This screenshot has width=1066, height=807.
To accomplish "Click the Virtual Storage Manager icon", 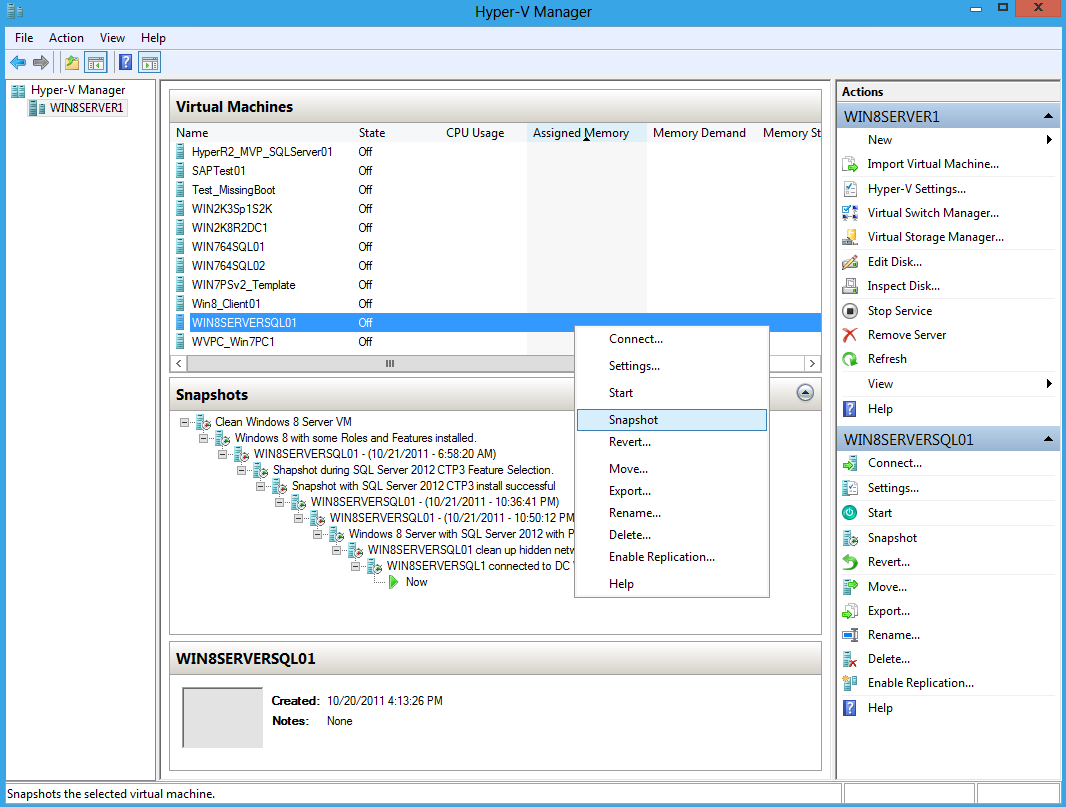I will tap(850, 237).
